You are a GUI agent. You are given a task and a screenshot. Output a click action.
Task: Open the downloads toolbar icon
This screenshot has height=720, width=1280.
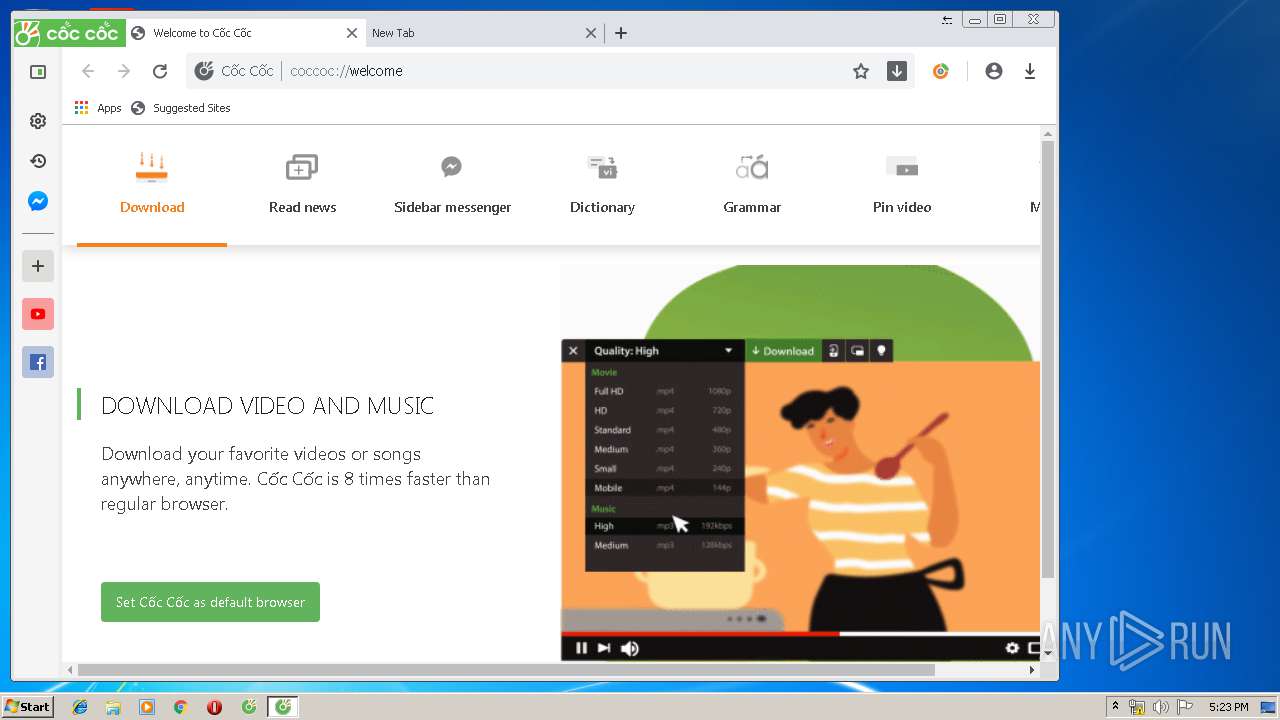[1030, 71]
